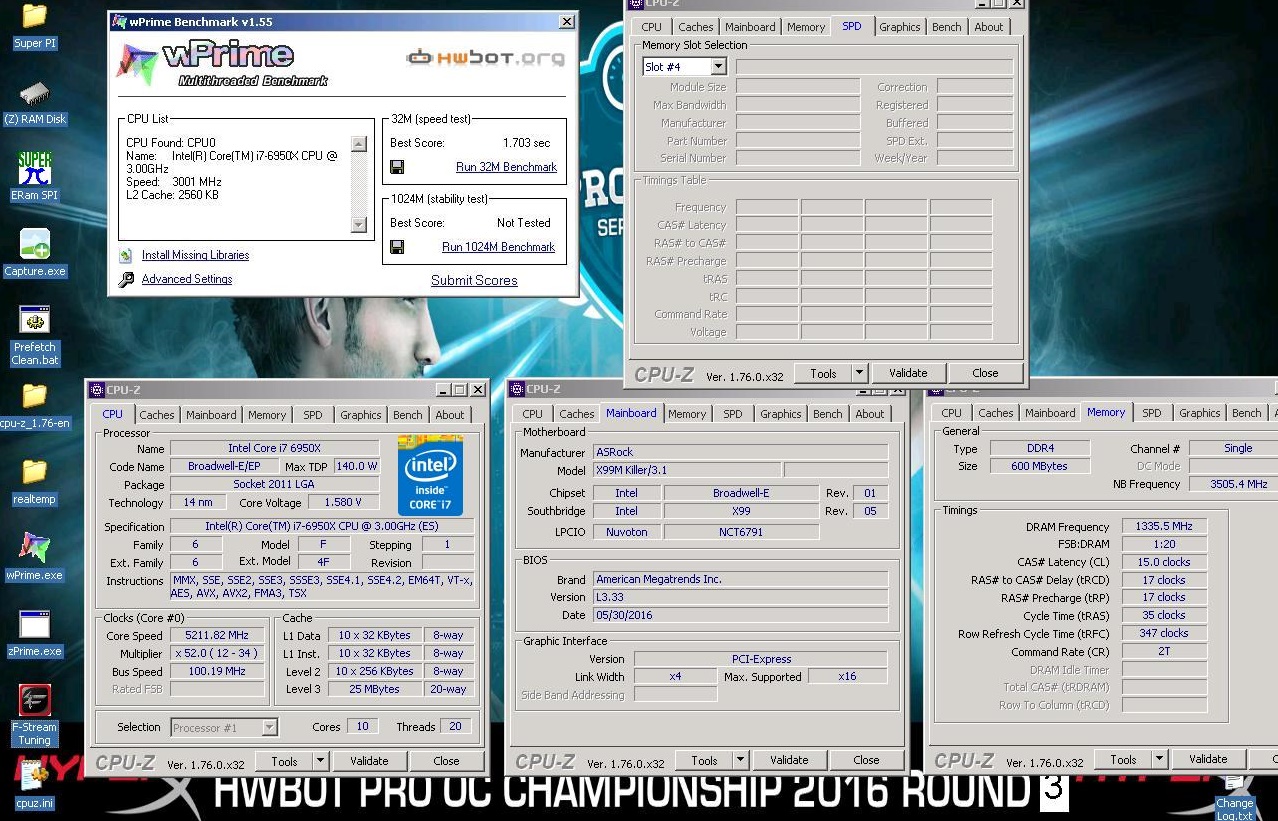
Task: Open Processor #1 selection dropdown
Action: pyautogui.click(x=269, y=728)
